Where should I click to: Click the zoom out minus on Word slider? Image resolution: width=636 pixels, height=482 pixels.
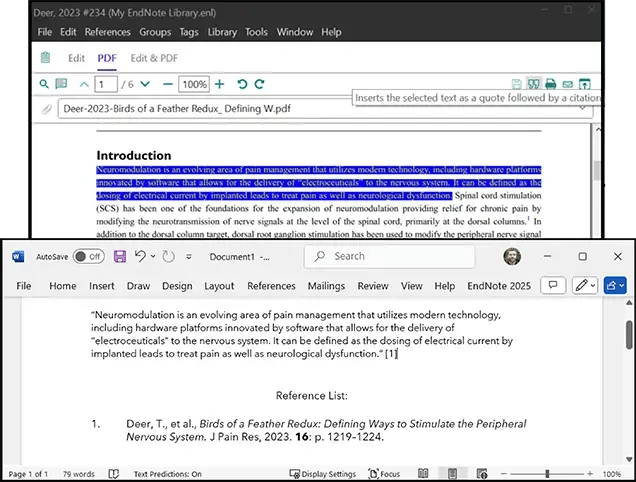[x=503, y=473]
